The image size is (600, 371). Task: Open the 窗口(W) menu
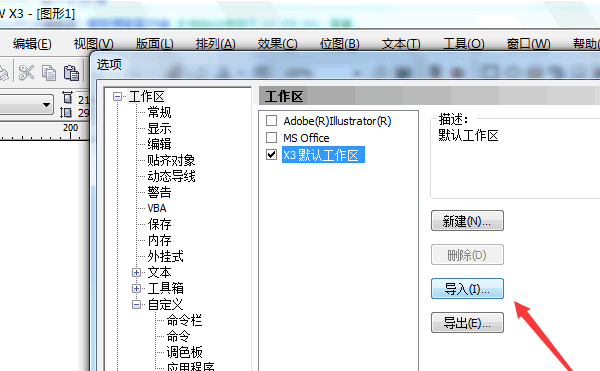[528, 44]
